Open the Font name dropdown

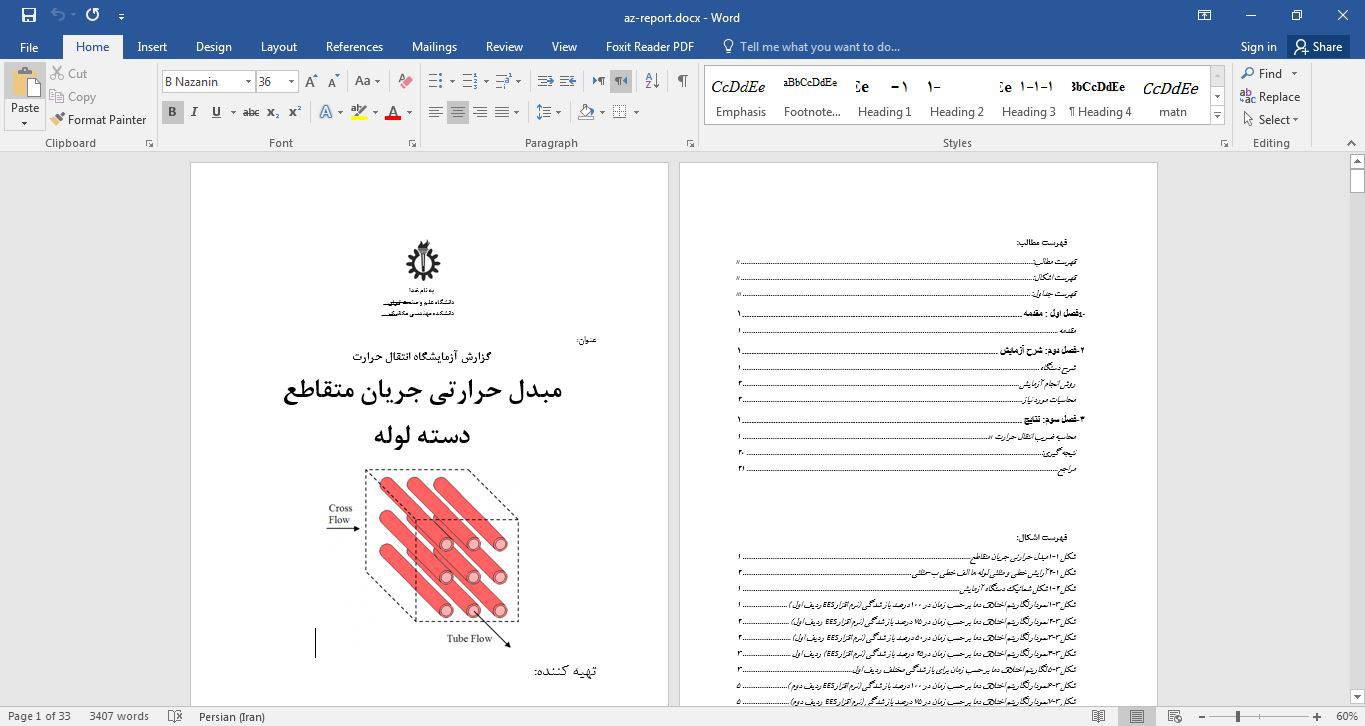pos(247,81)
